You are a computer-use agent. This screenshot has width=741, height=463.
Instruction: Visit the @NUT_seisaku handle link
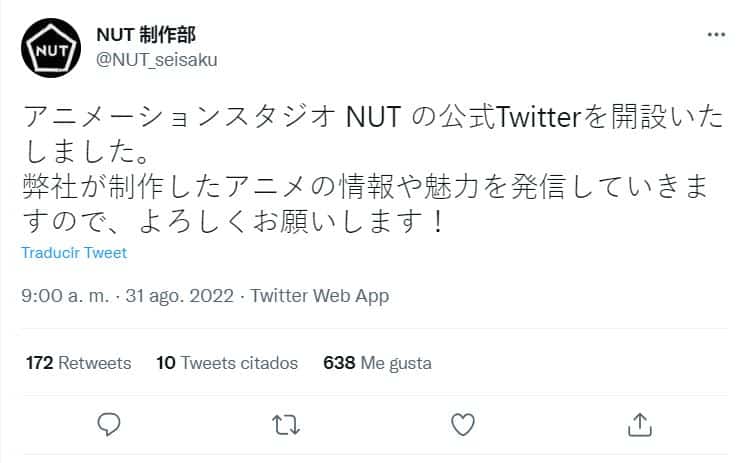tap(156, 59)
